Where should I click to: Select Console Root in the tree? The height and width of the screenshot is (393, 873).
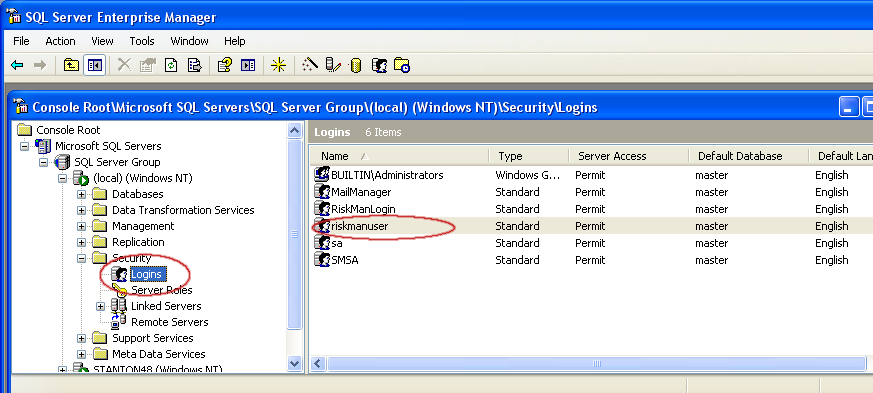pos(68,130)
